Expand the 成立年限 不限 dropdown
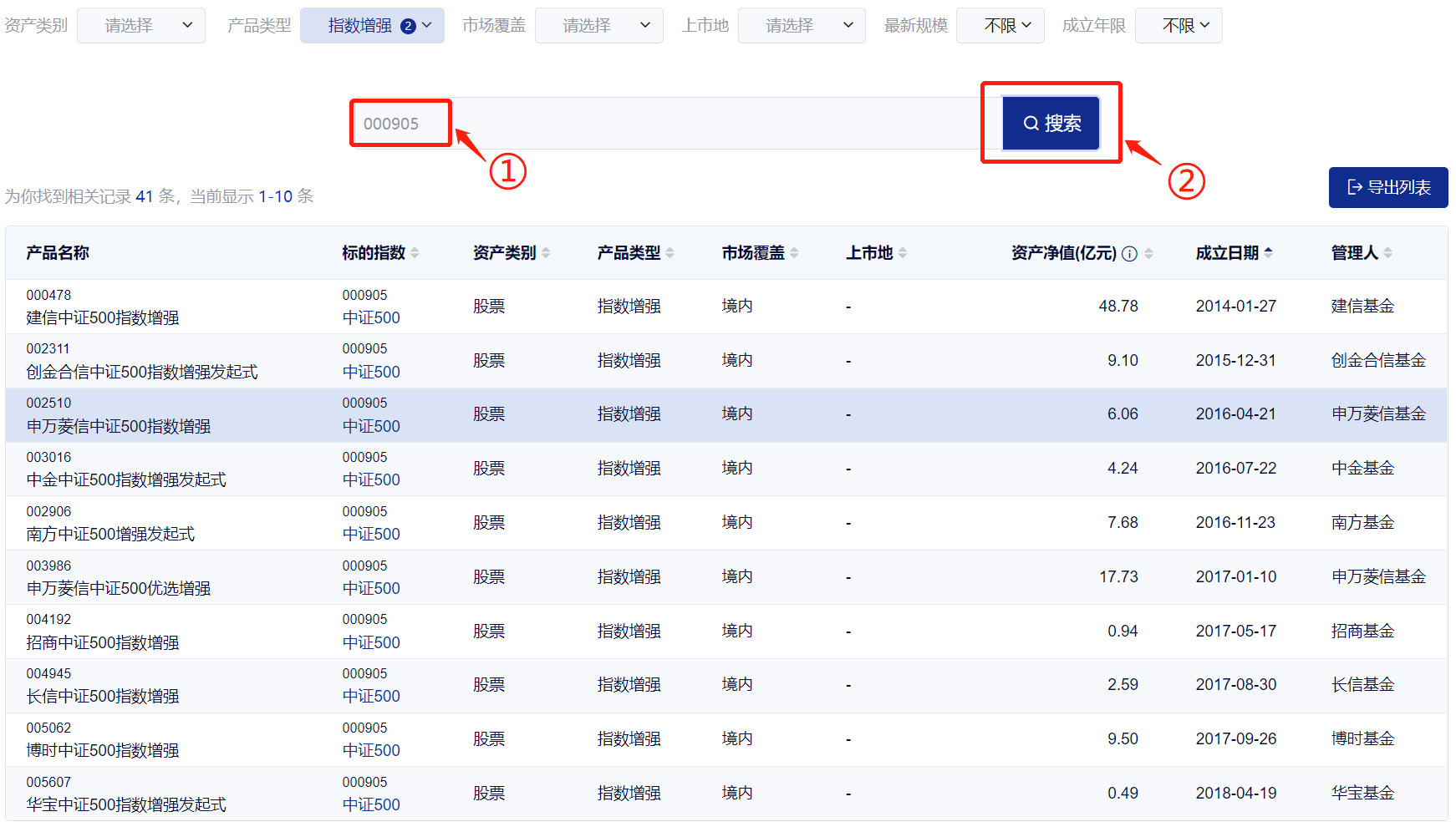1456x827 pixels. point(1179,26)
